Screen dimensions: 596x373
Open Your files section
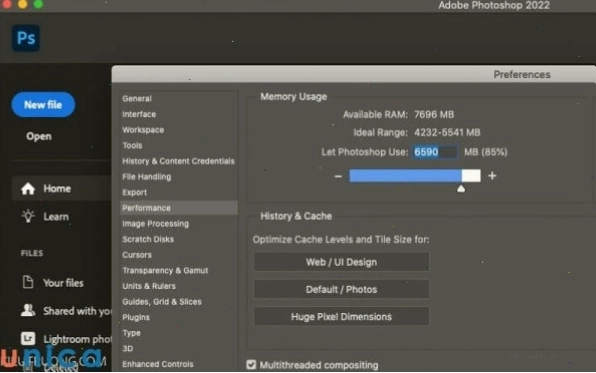click(x=63, y=283)
